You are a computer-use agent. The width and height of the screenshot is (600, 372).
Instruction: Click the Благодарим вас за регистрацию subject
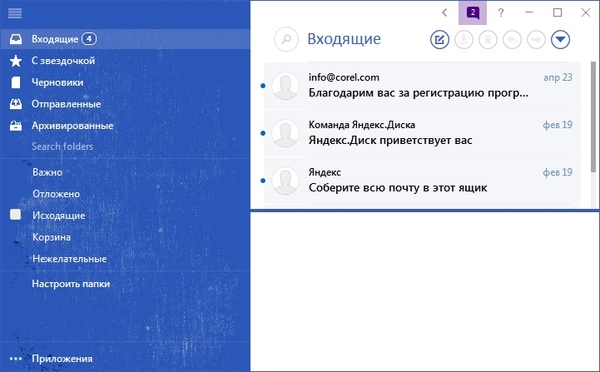[418, 93]
